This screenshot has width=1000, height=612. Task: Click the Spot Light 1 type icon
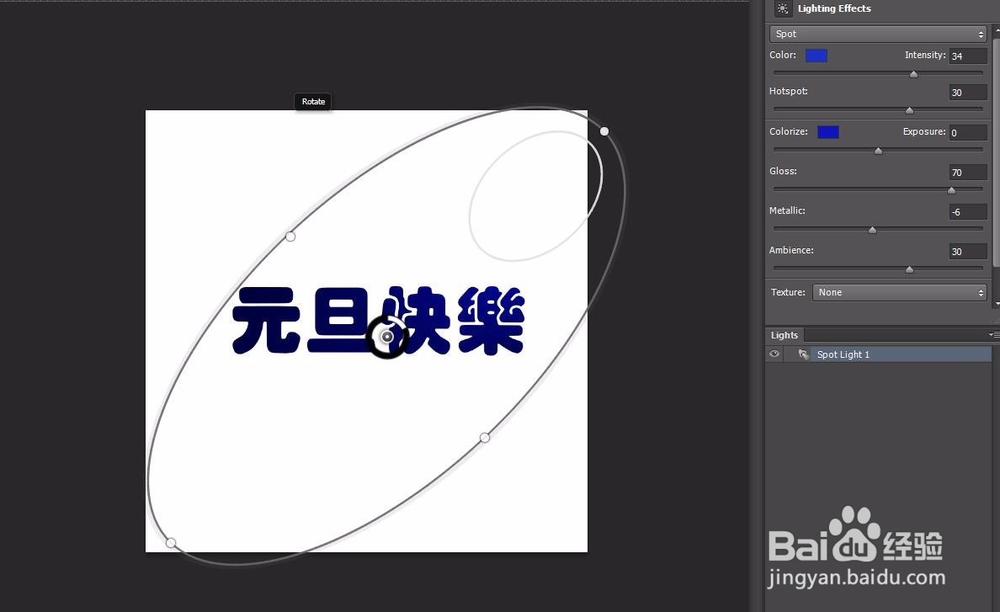coord(804,354)
